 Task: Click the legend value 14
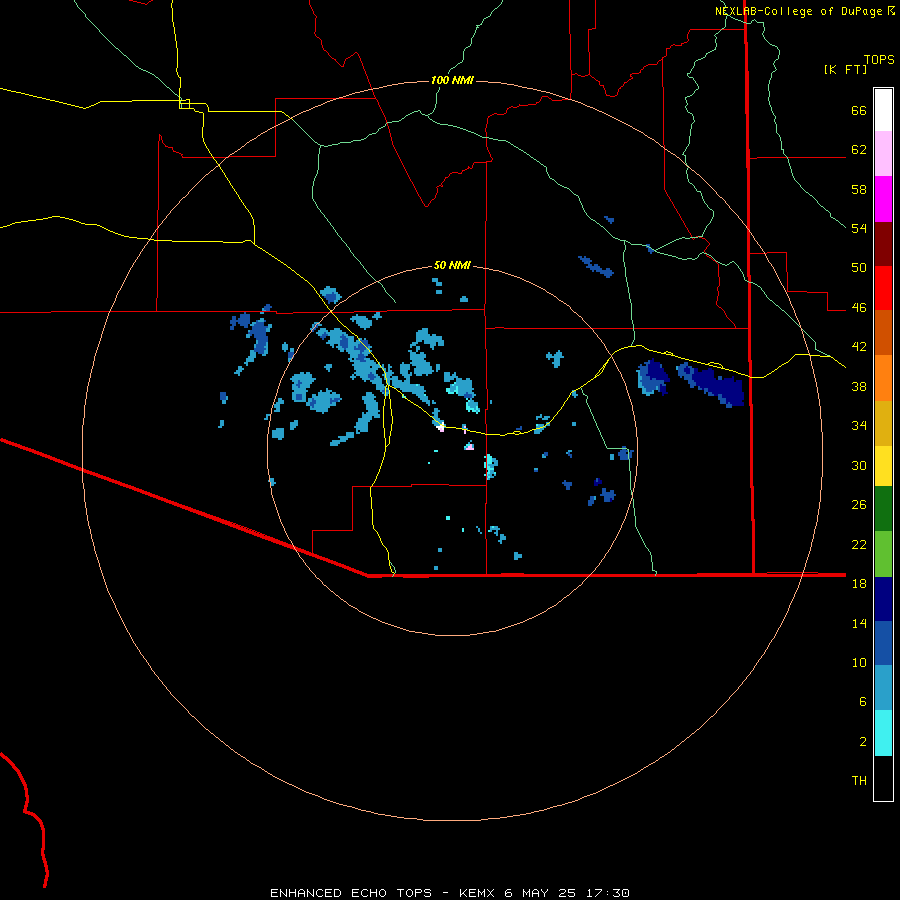click(859, 623)
